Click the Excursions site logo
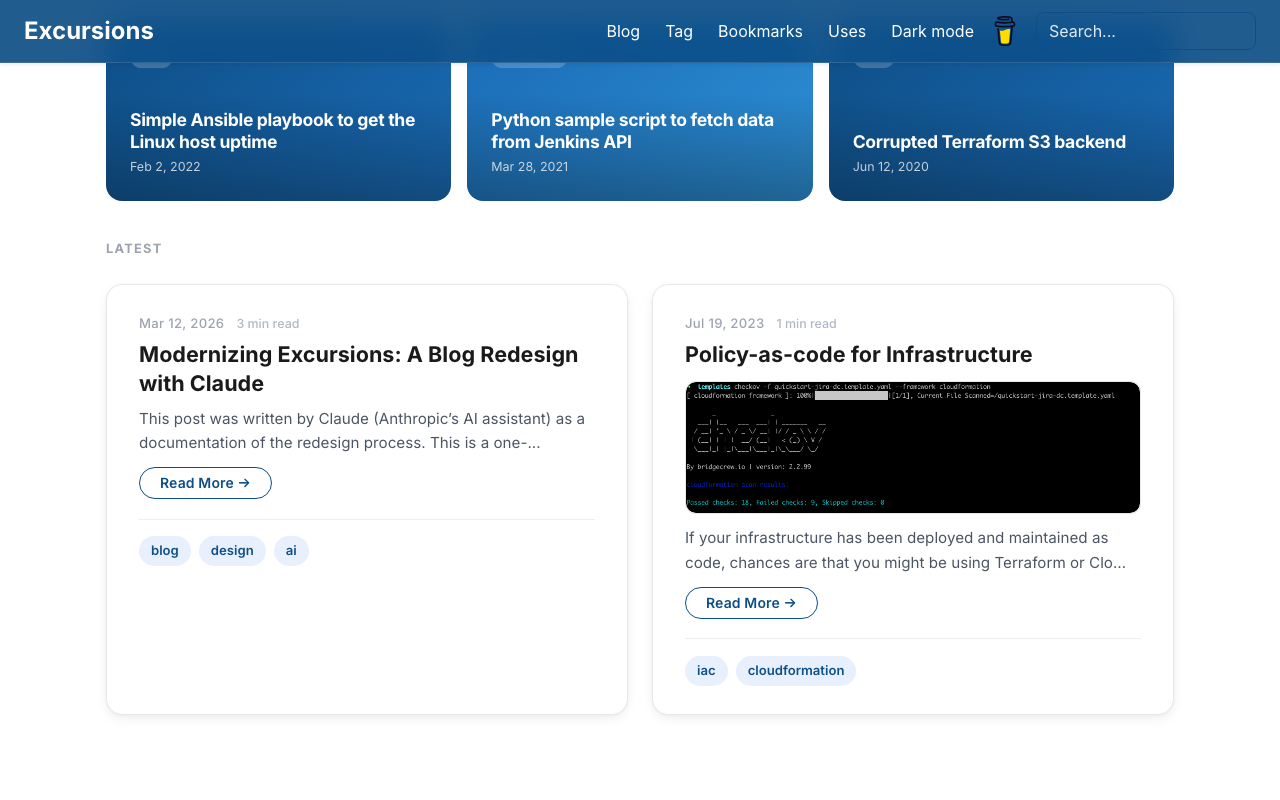Viewport: 1280px width, 800px height. point(88,30)
